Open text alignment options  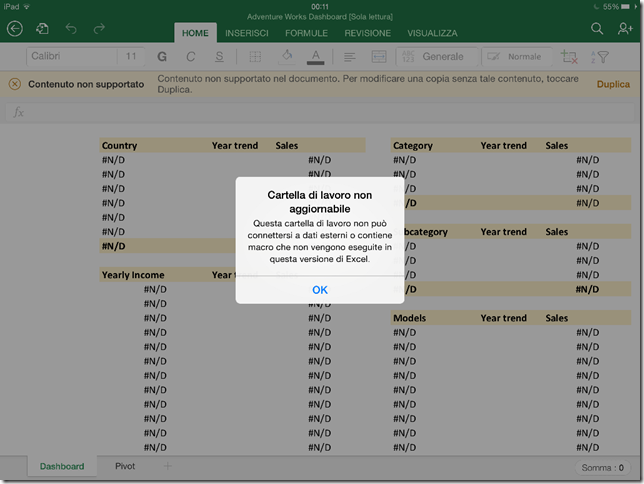coord(350,57)
